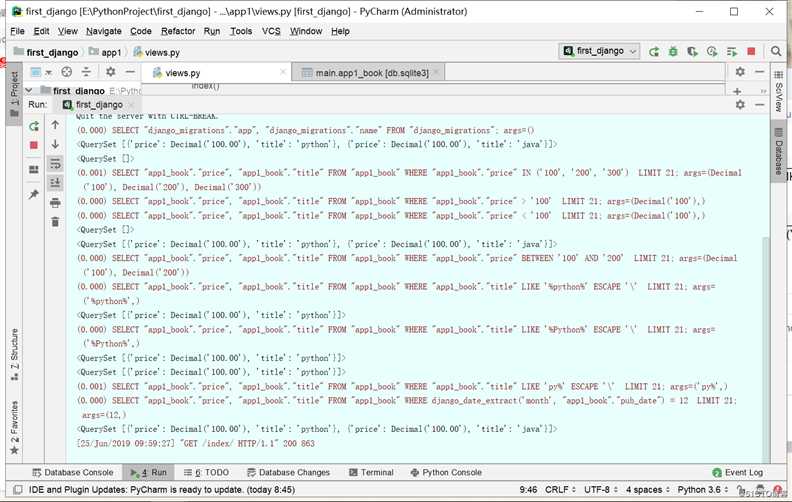Run first_django with green toolbar arrow

click(654, 52)
